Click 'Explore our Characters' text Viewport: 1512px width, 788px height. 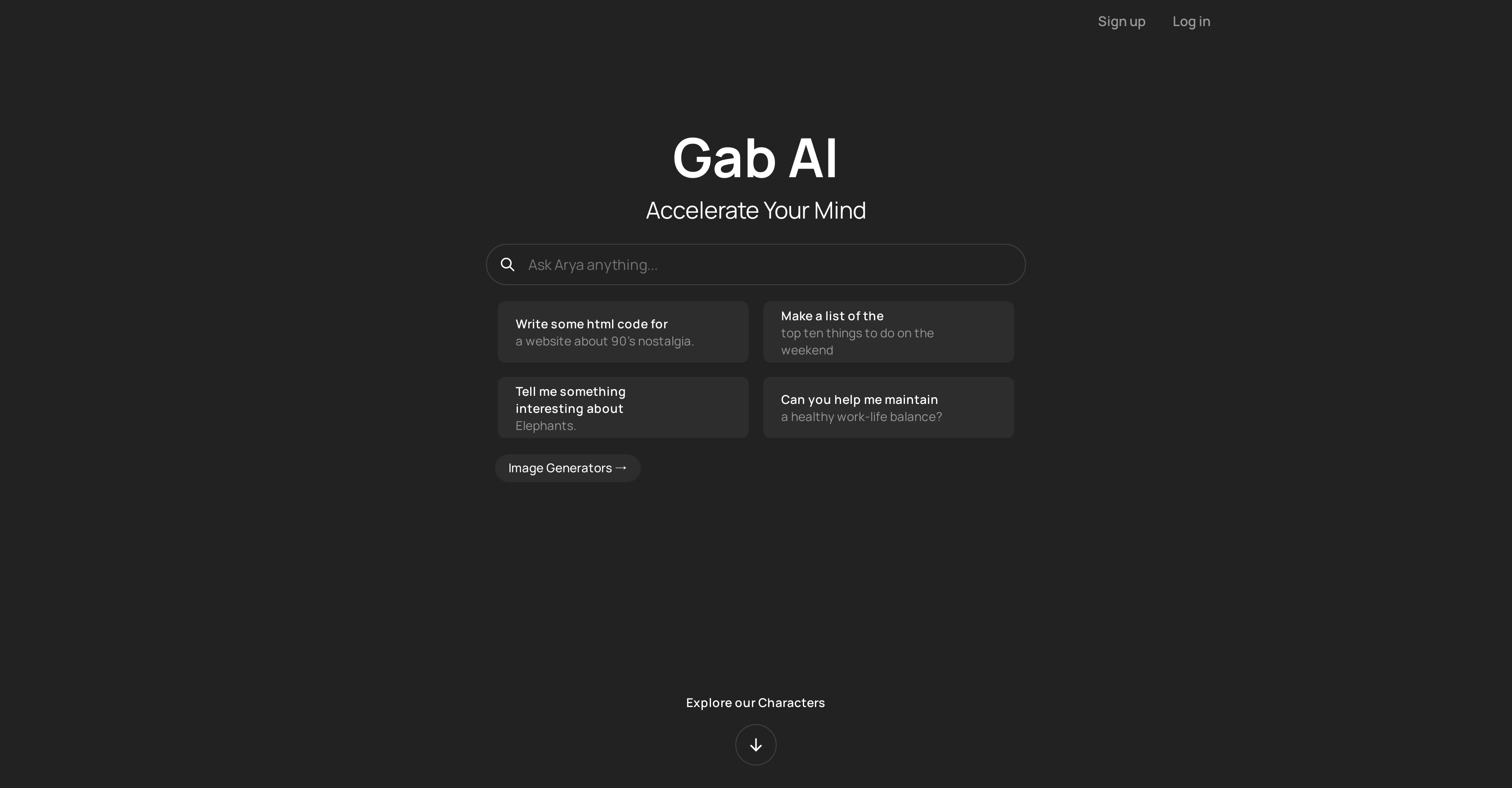click(x=756, y=703)
